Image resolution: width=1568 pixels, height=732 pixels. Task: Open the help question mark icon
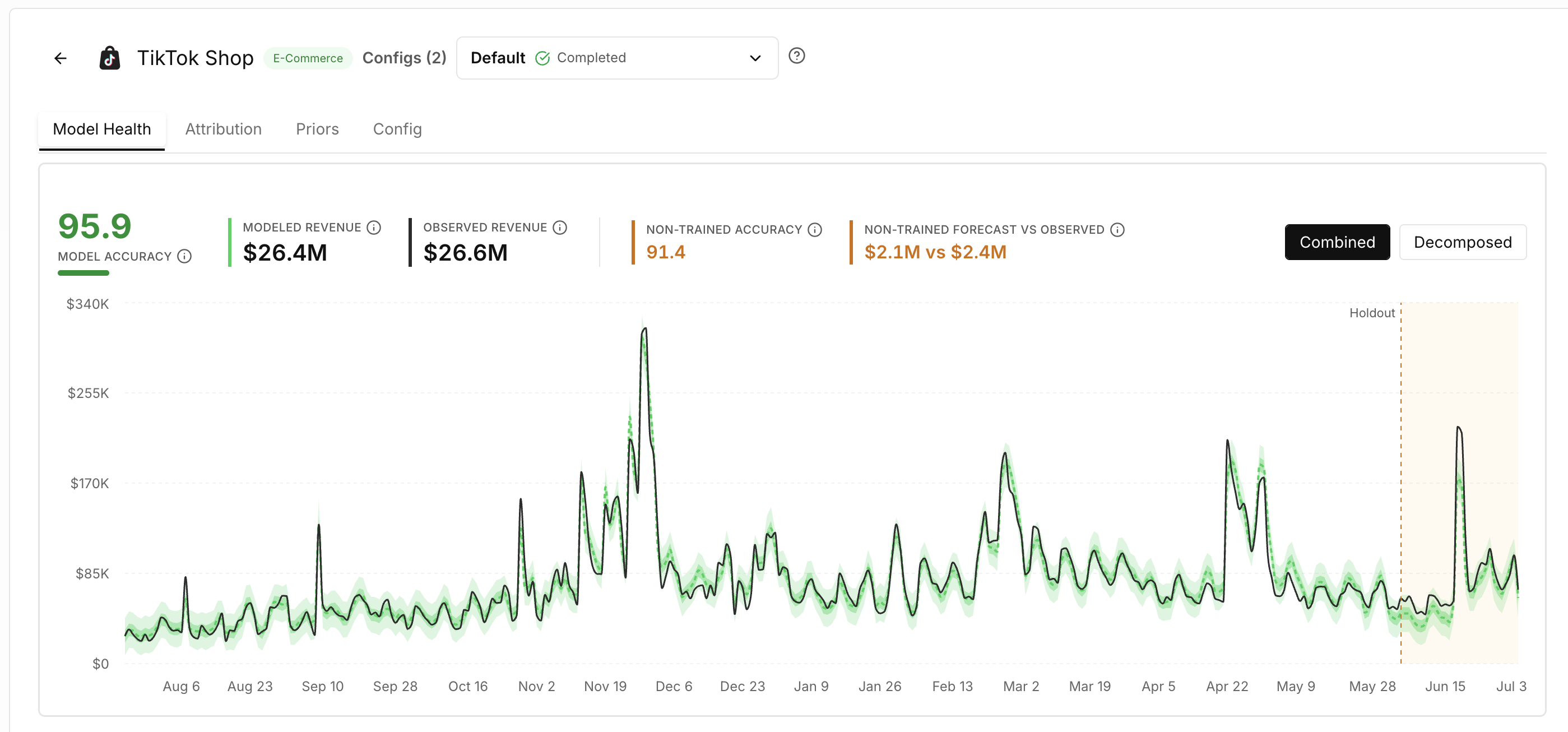click(x=796, y=56)
